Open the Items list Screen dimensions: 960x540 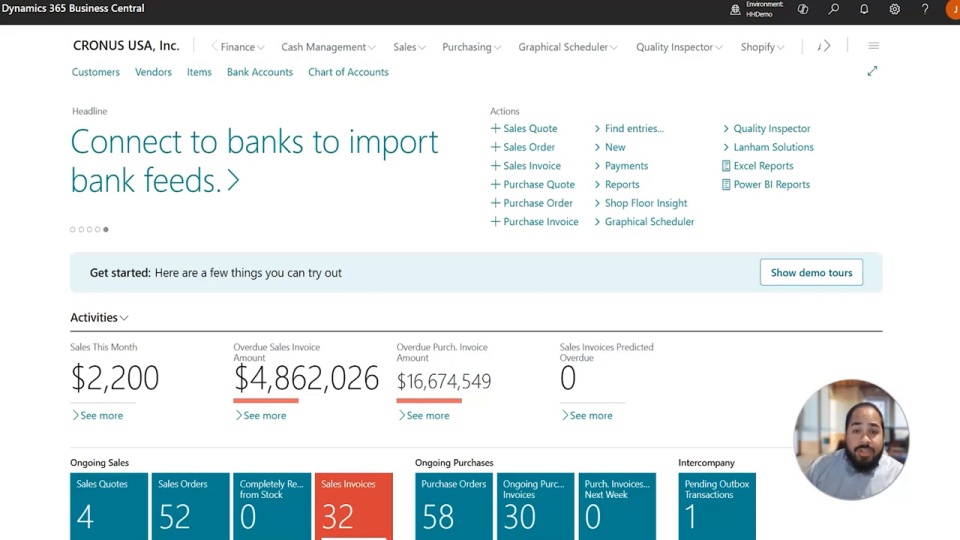199,72
